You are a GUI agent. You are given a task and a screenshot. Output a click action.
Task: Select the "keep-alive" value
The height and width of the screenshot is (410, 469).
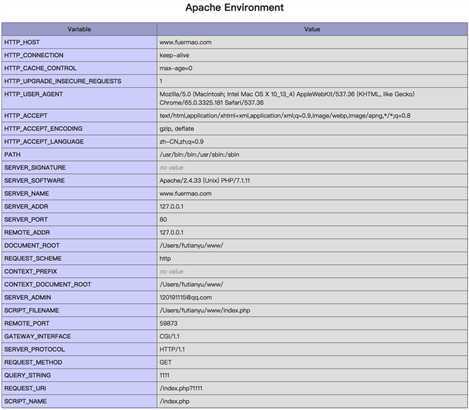(174, 55)
